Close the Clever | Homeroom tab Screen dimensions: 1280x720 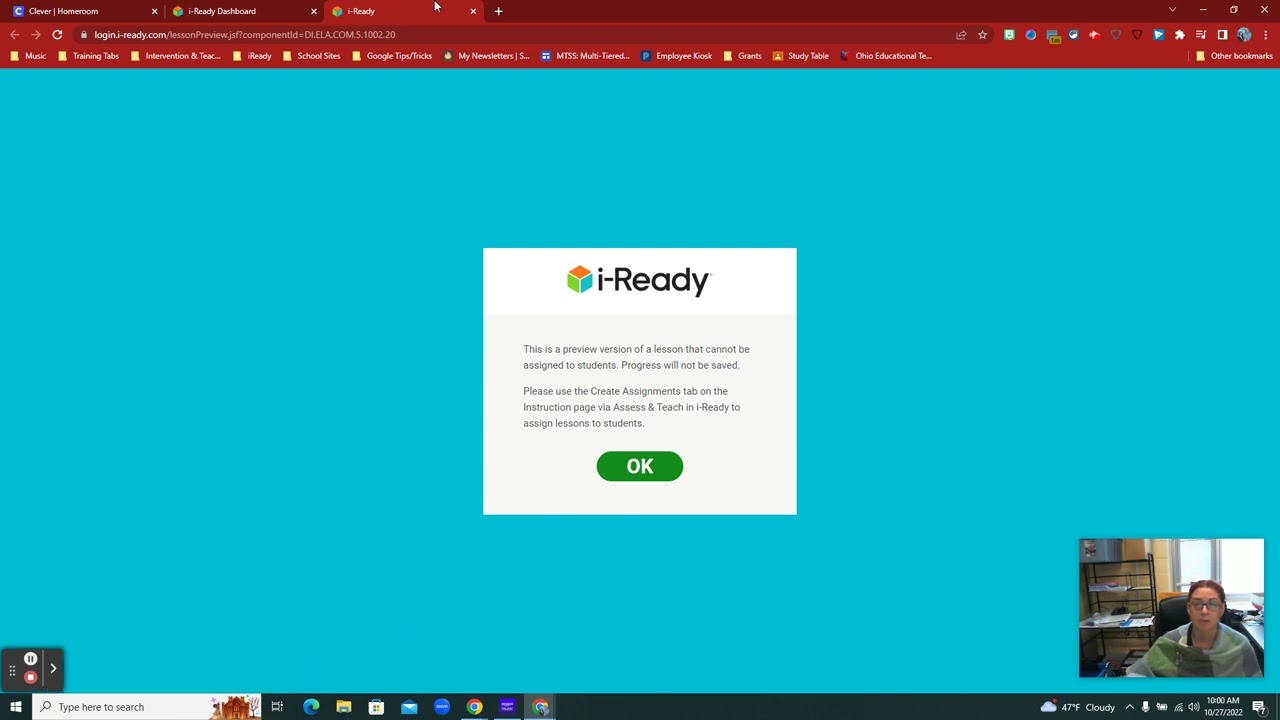pyautogui.click(x=154, y=11)
